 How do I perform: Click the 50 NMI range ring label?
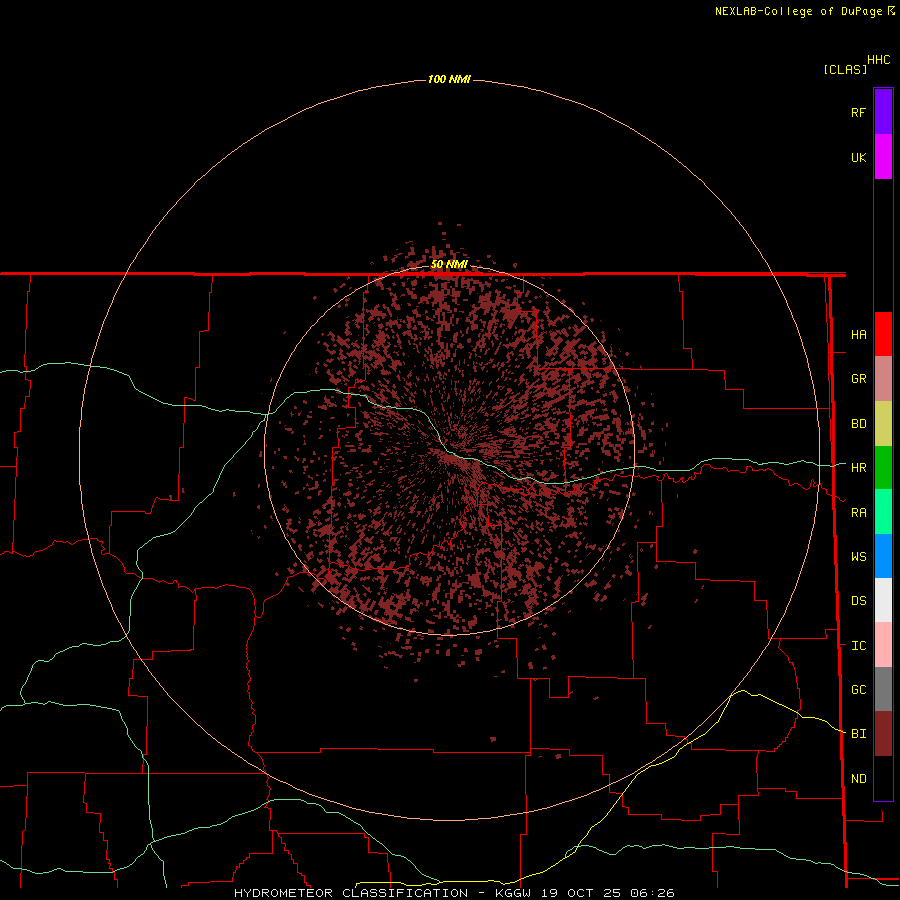click(x=449, y=264)
